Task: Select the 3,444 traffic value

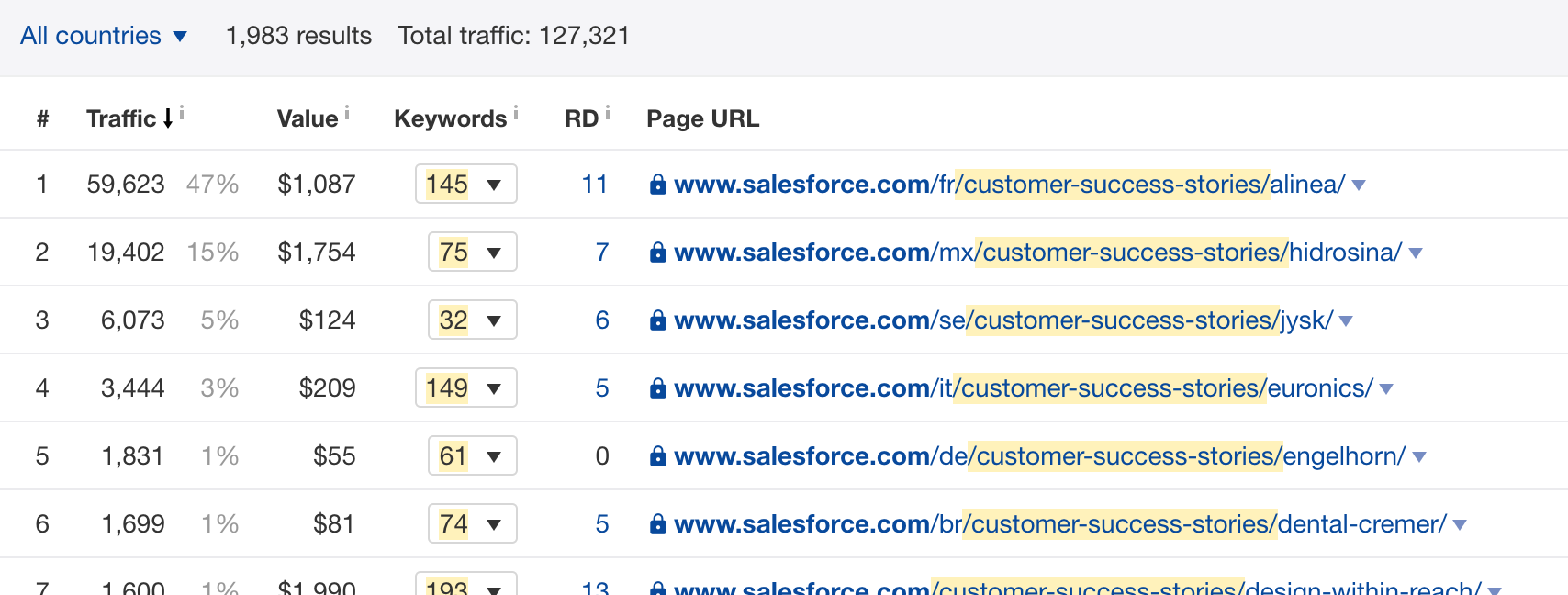Action: [133, 388]
